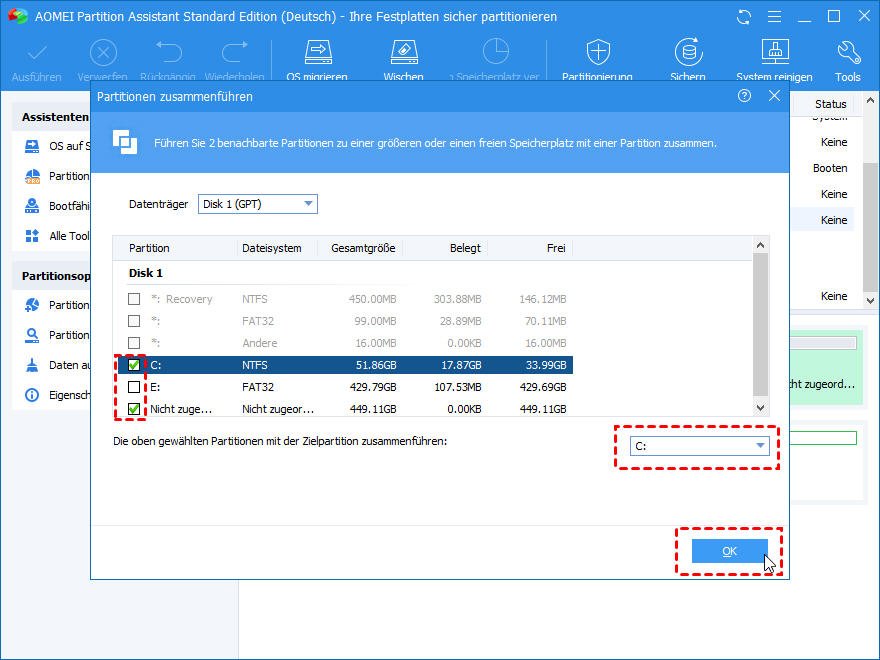
Task: Select the E: FAT32 partition row
Action: tap(345, 387)
